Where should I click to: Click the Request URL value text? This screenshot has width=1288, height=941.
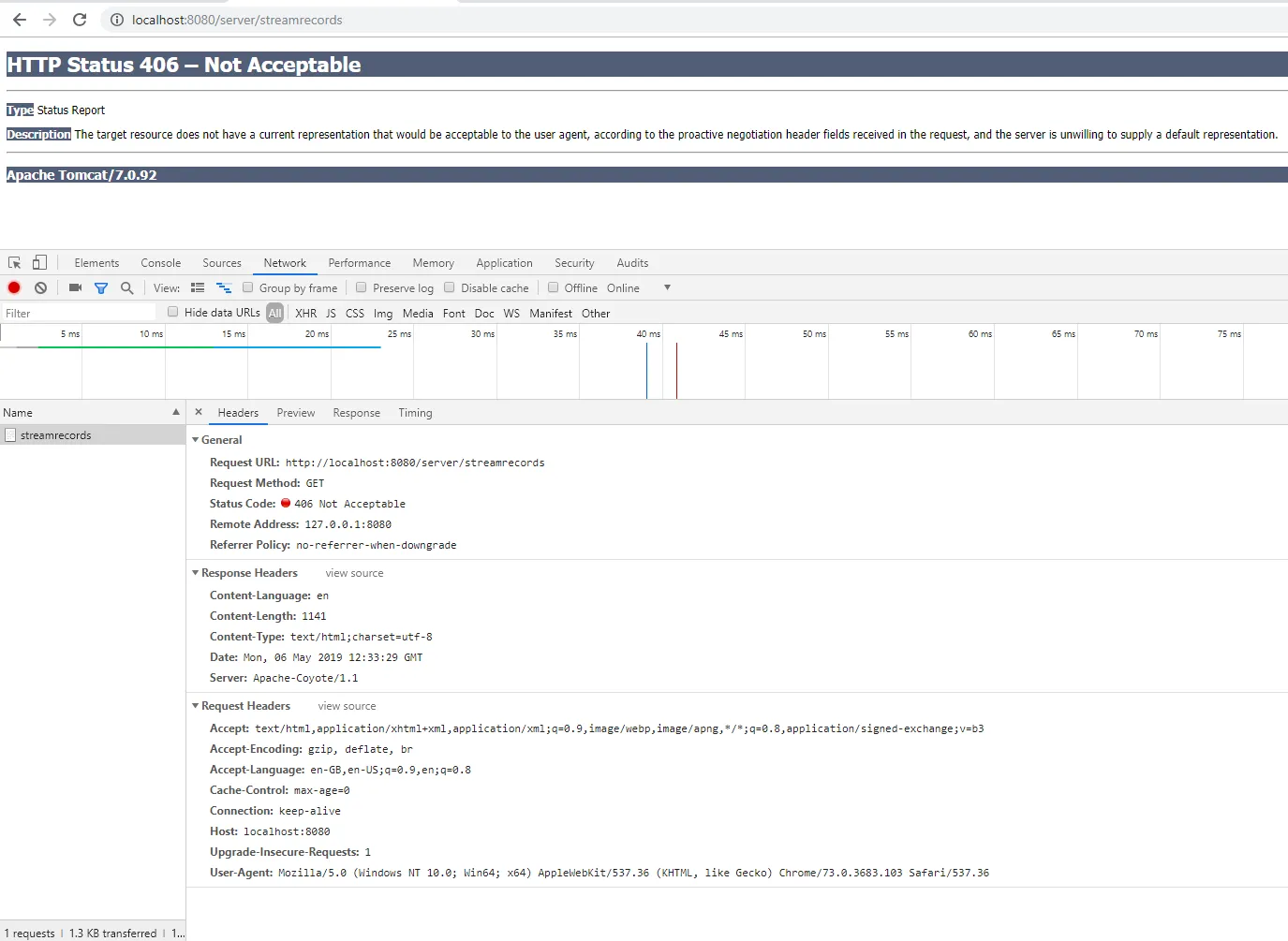tap(415, 463)
